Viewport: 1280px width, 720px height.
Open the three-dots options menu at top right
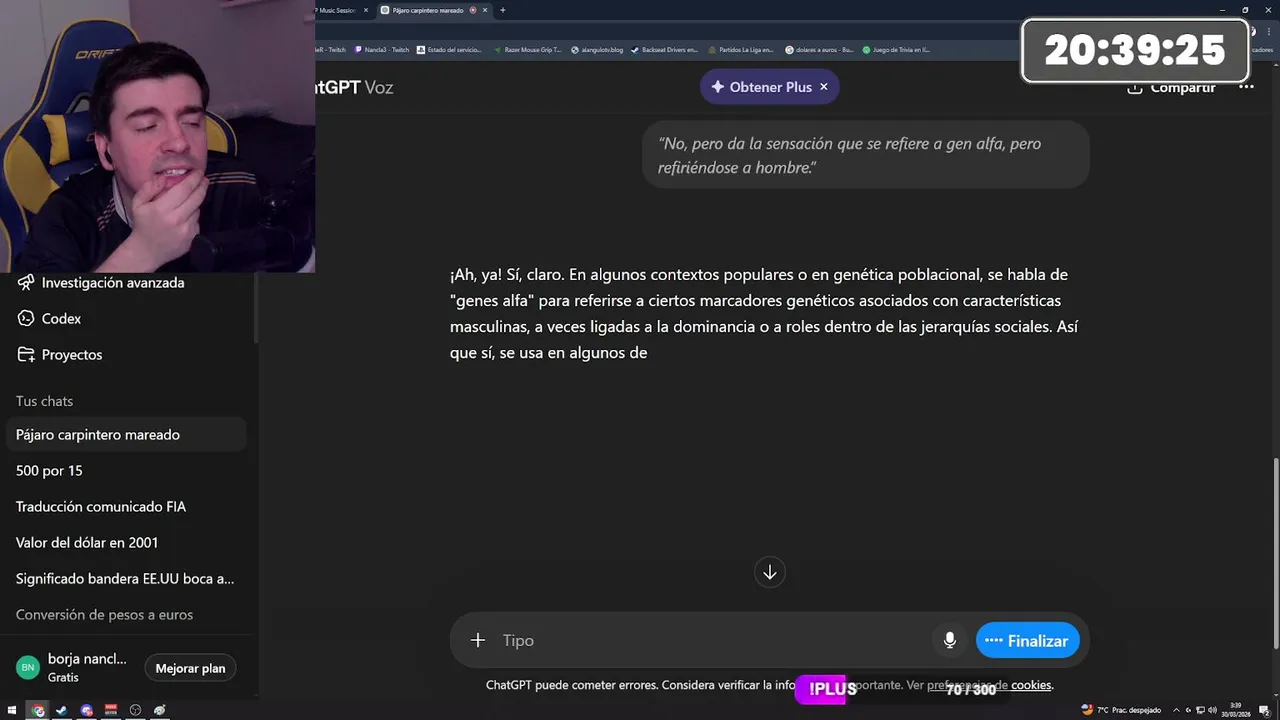(x=1246, y=87)
